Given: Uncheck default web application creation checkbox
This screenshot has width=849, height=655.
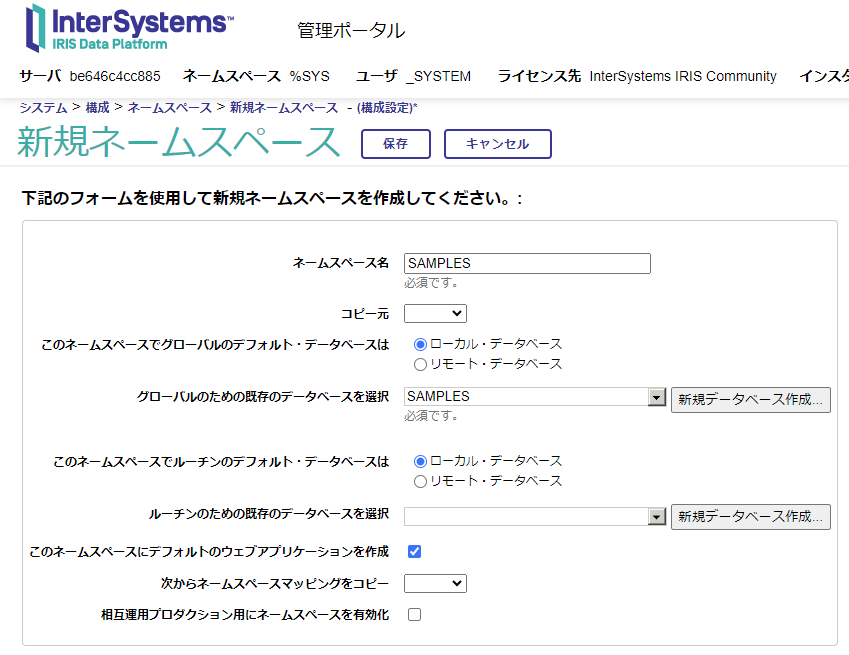Looking at the screenshot, I should (x=415, y=551).
